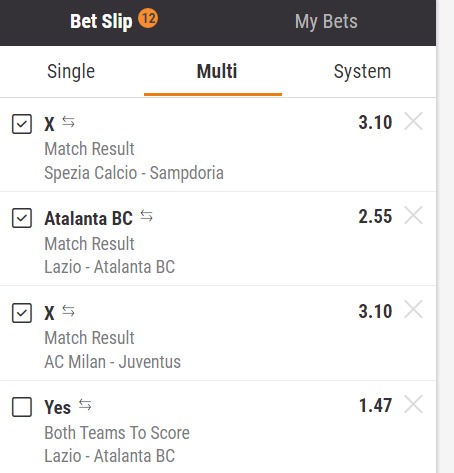Click swap arrows icon for AC Milan draw
This screenshot has height=473, width=454.
68,311
